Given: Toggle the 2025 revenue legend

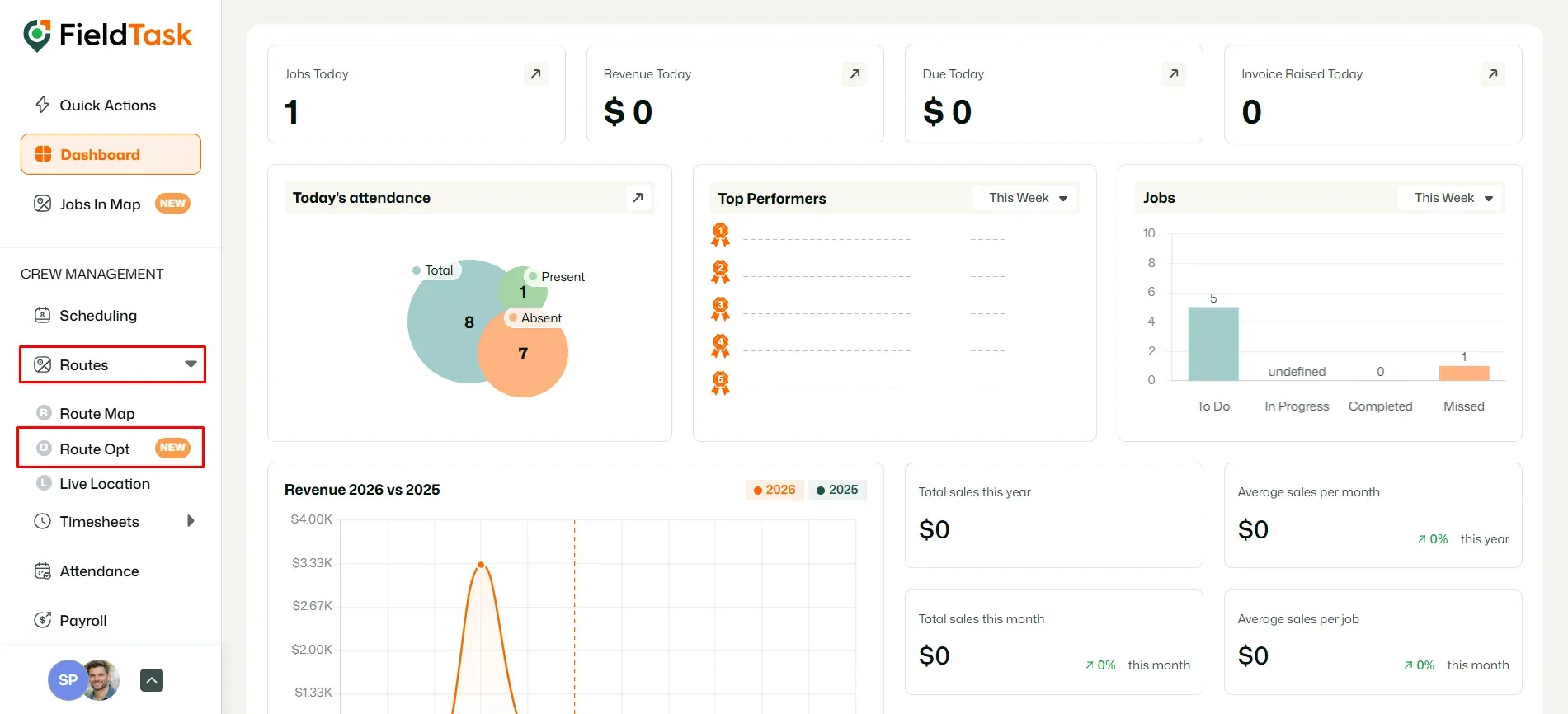Looking at the screenshot, I should (x=837, y=490).
